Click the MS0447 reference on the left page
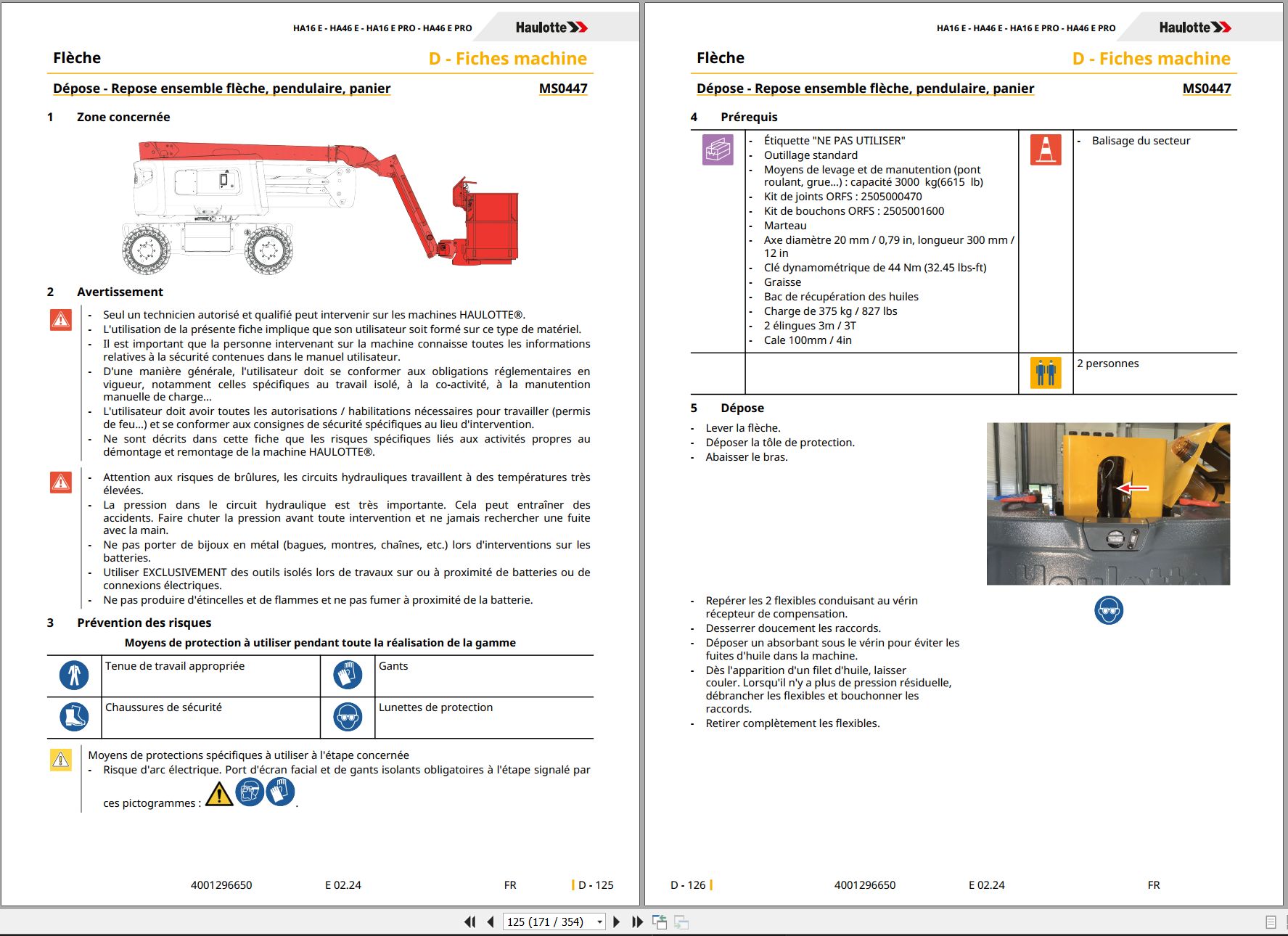The height and width of the screenshot is (936, 1288). click(x=563, y=89)
